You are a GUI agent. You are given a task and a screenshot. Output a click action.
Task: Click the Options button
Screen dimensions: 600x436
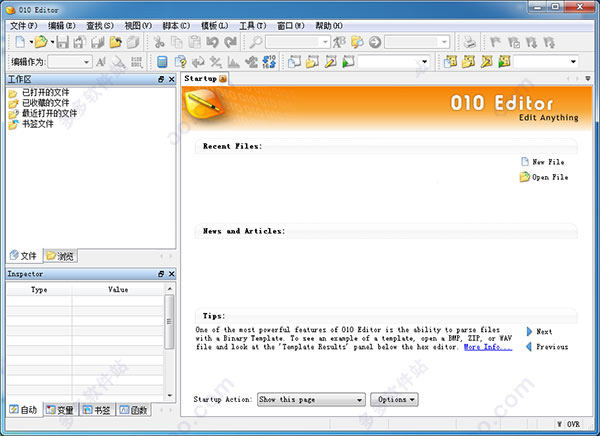click(395, 399)
